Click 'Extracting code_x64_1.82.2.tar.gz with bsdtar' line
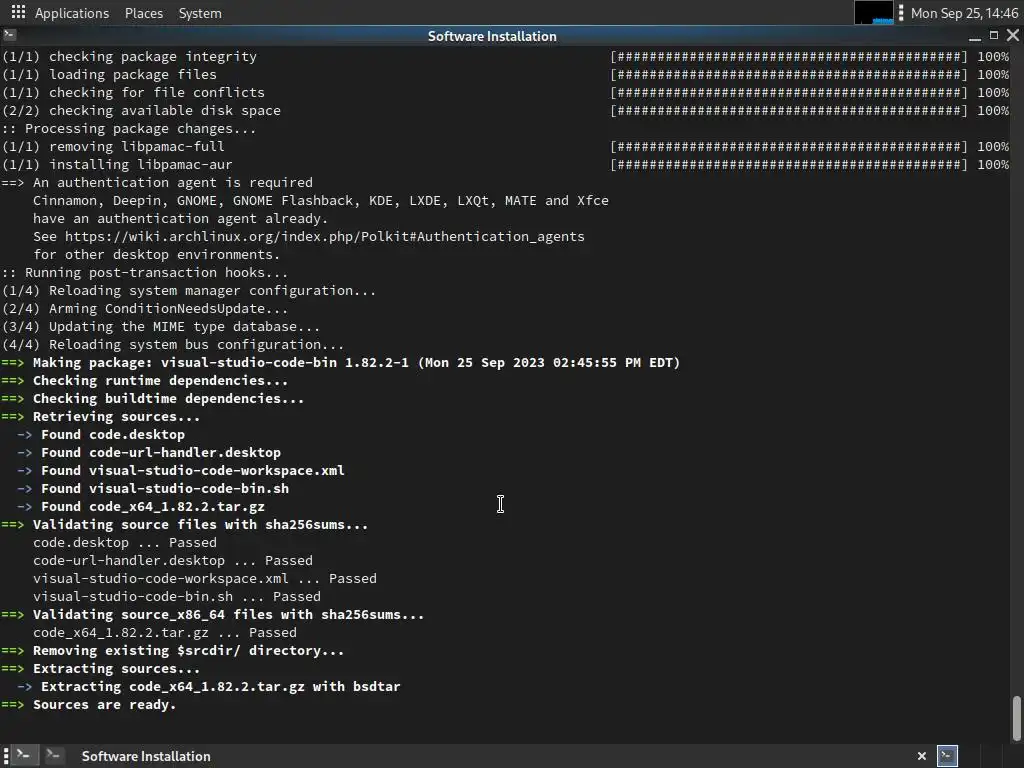Screen dimensions: 1024x768 (208, 686)
